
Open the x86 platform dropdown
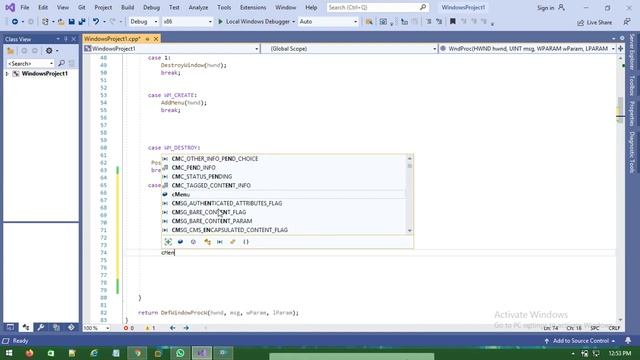click(187, 22)
